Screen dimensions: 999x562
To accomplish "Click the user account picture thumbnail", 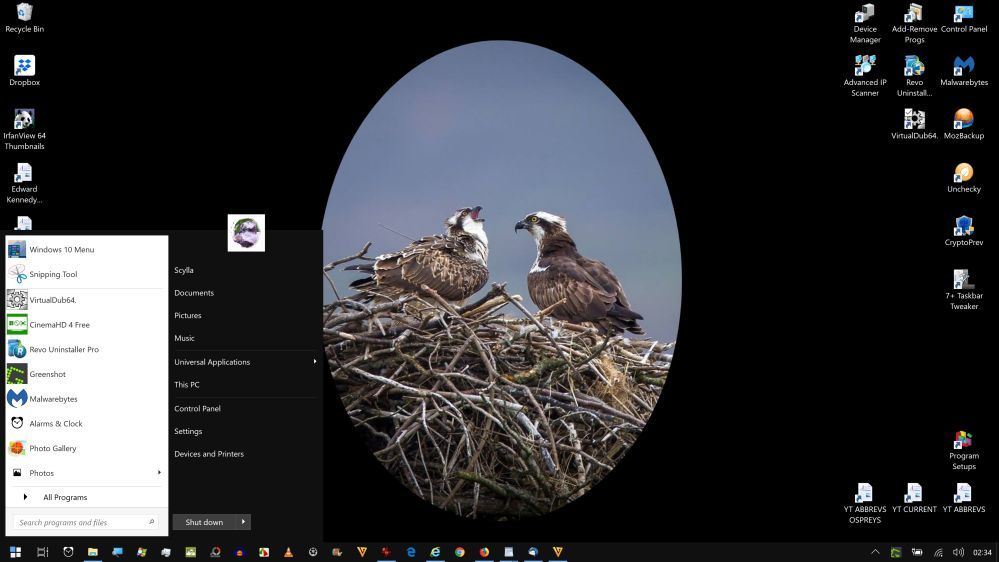I will [x=246, y=233].
